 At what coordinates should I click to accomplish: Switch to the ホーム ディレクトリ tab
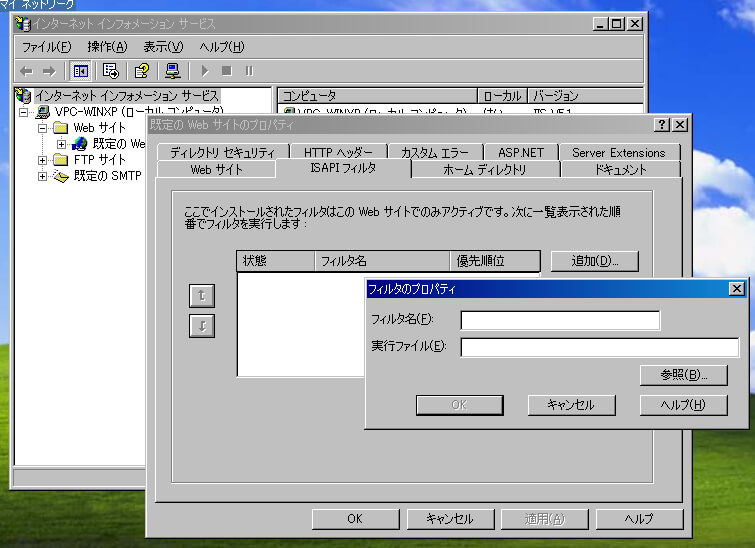(484, 170)
